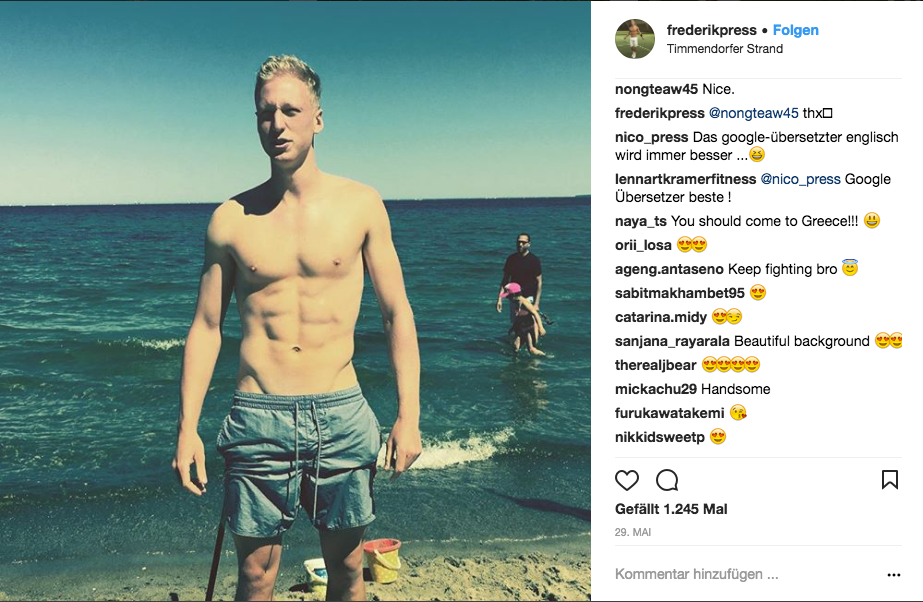Visit lennartkramerfitness's profile
Viewport: 923px width, 602px height.
click(x=685, y=179)
